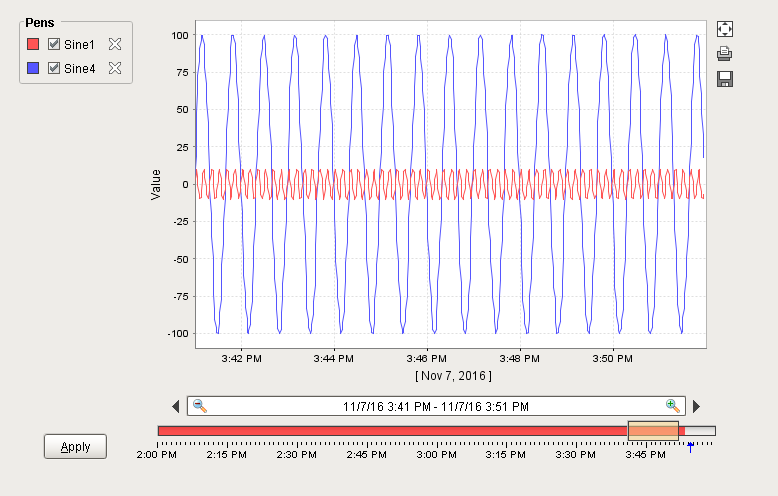
Task: Pan the date range back with left arrow
Action: point(176,406)
